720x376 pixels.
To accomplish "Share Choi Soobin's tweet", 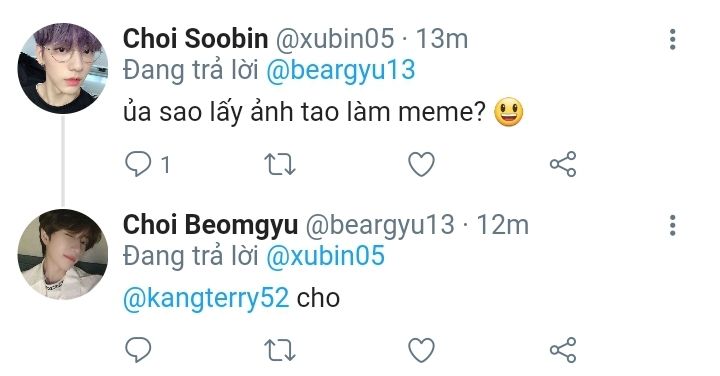I will [x=563, y=164].
